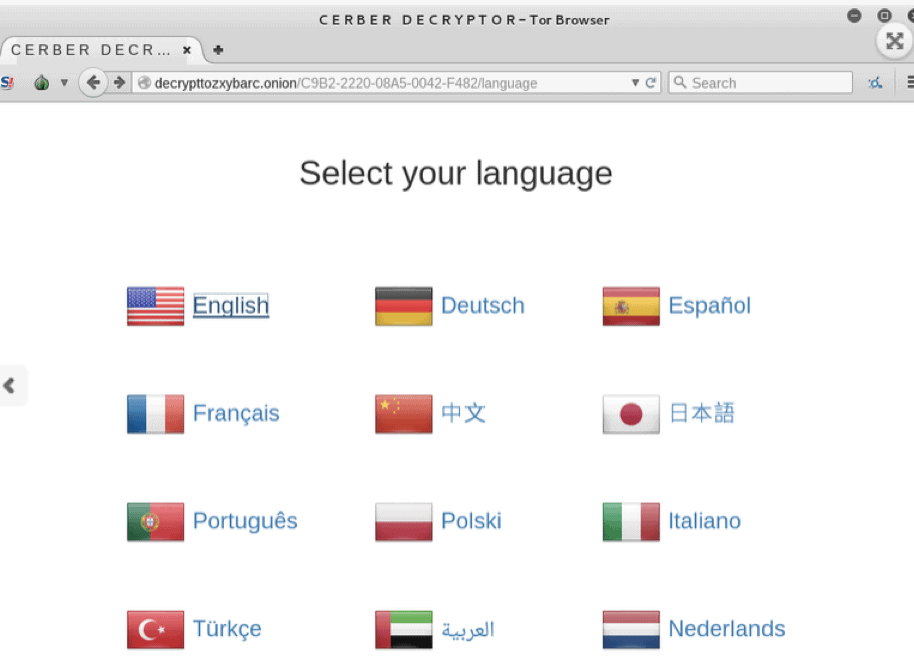
Task: Click the United States flag icon
Action: (155, 306)
